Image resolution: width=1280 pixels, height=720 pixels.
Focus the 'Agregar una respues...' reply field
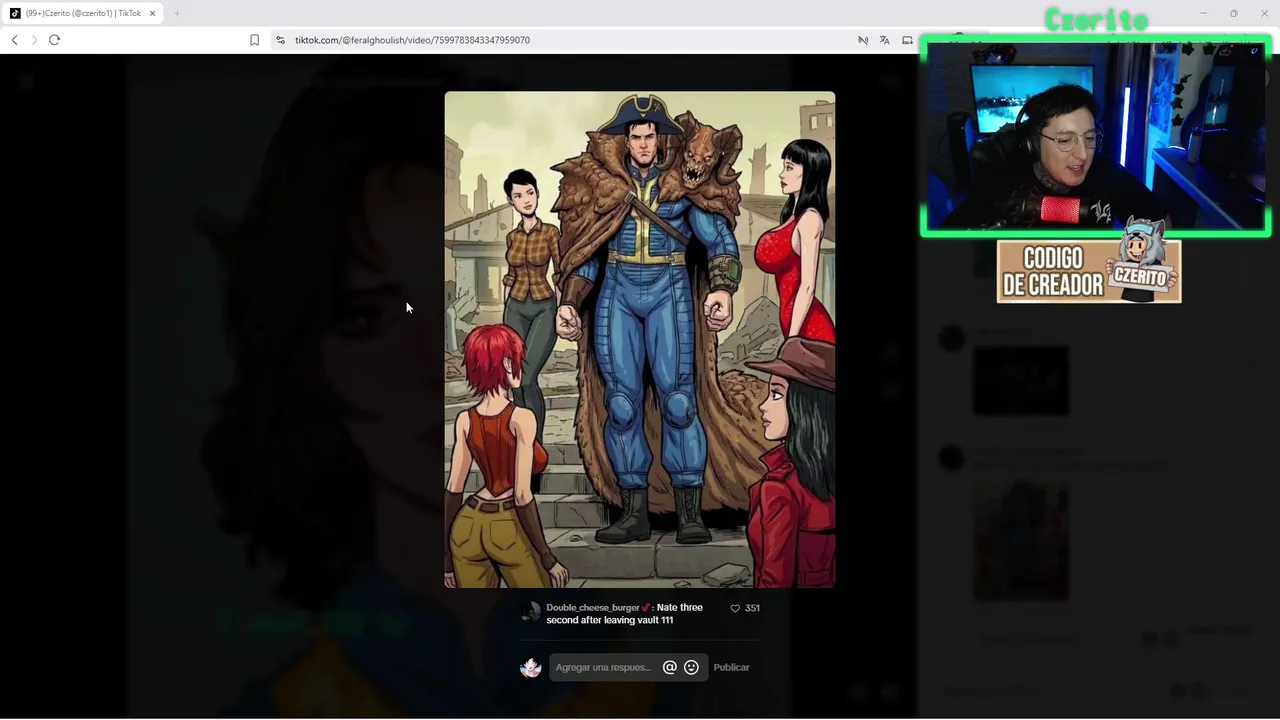pos(604,667)
